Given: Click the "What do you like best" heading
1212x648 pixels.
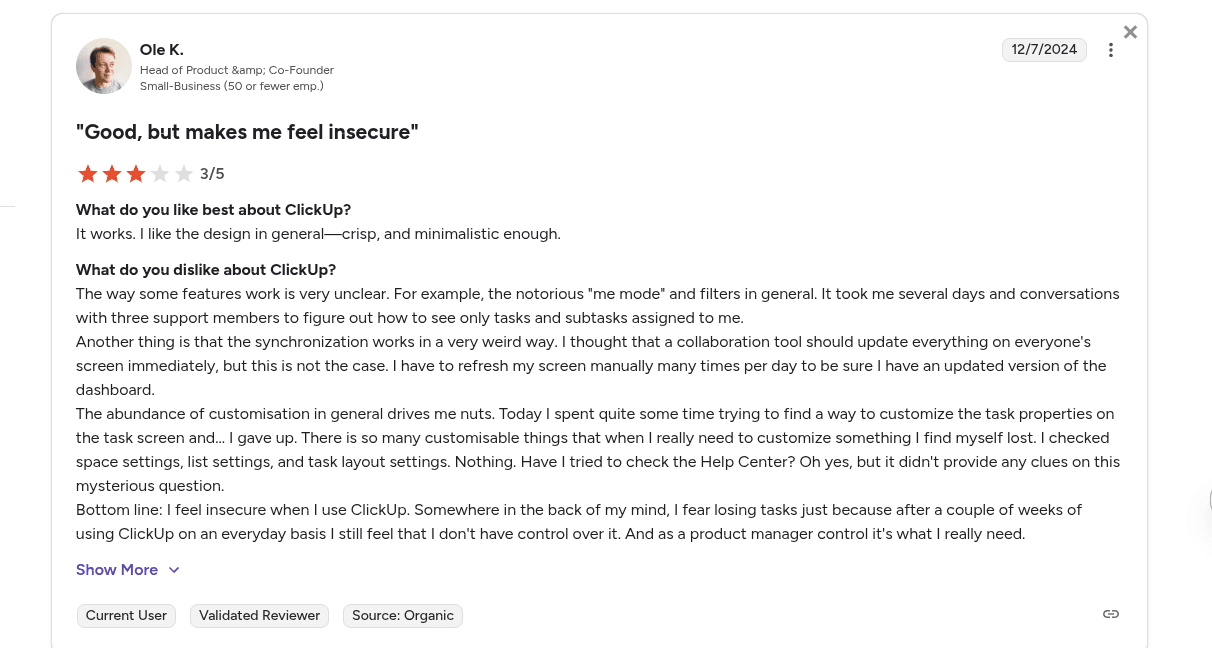Looking at the screenshot, I should (213, 210).
